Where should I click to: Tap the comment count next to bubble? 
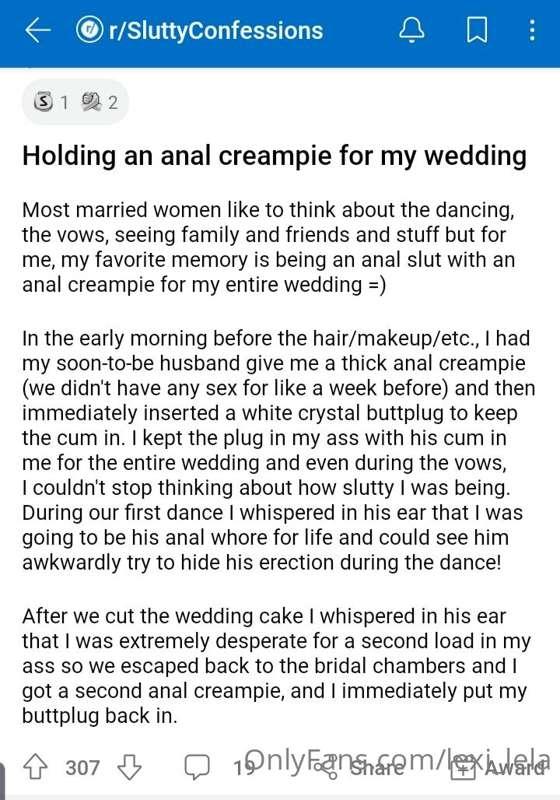click(242, 768)
